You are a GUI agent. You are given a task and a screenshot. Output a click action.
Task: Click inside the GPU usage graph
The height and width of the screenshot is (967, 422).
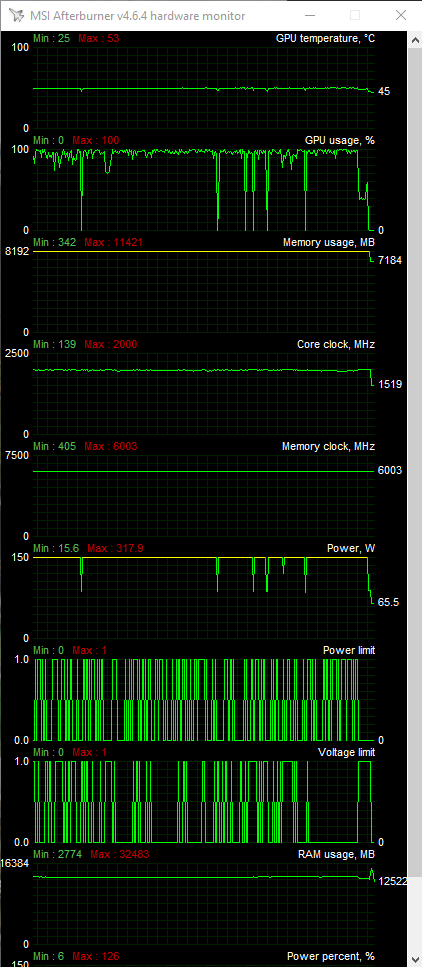(x=204, y=189)
